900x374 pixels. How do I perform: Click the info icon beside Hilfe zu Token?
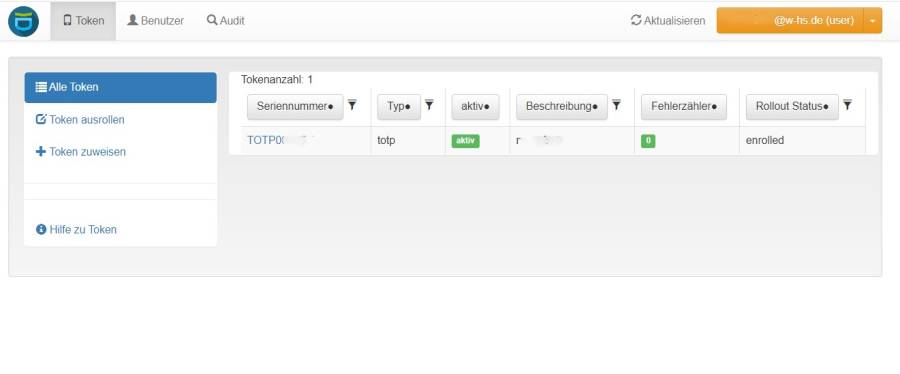click(41, 229)
